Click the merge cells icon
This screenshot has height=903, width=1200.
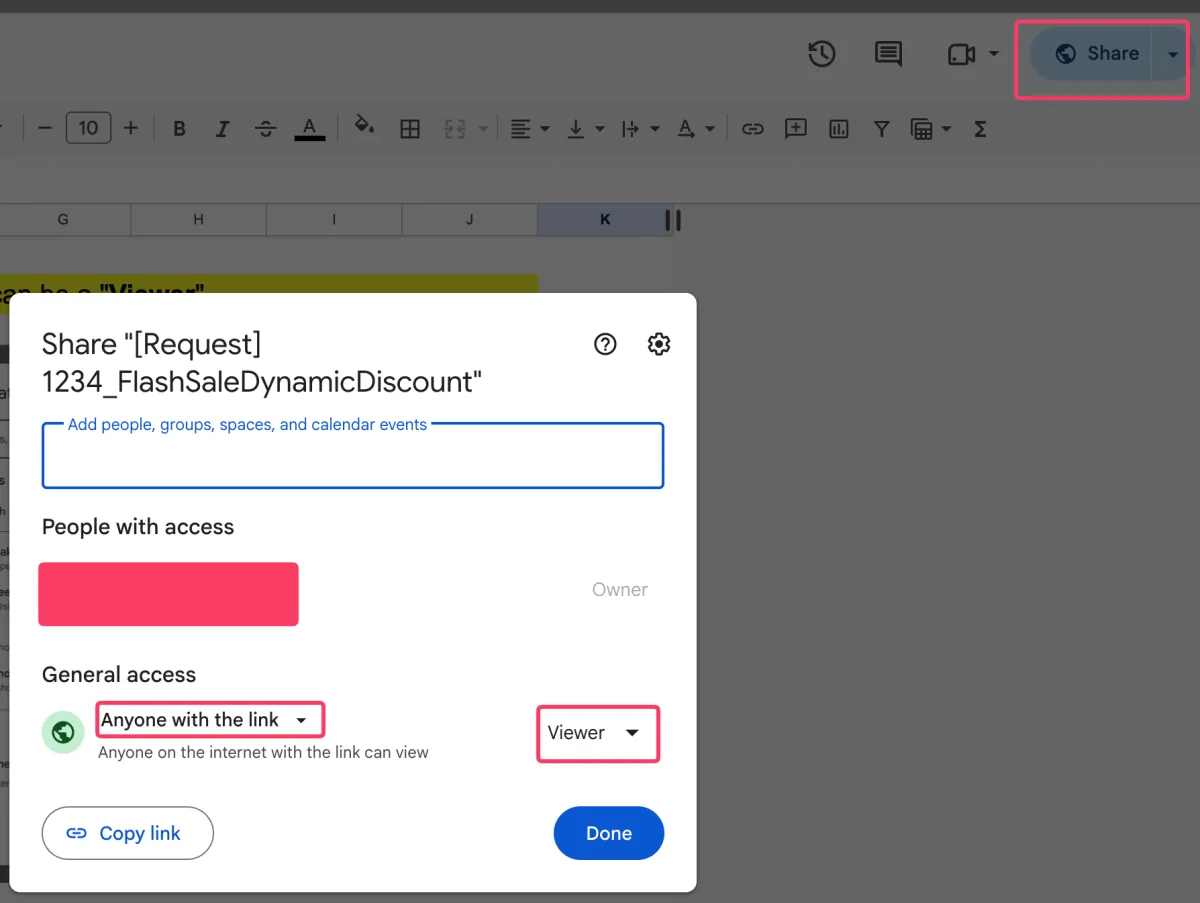pos(456,128)
